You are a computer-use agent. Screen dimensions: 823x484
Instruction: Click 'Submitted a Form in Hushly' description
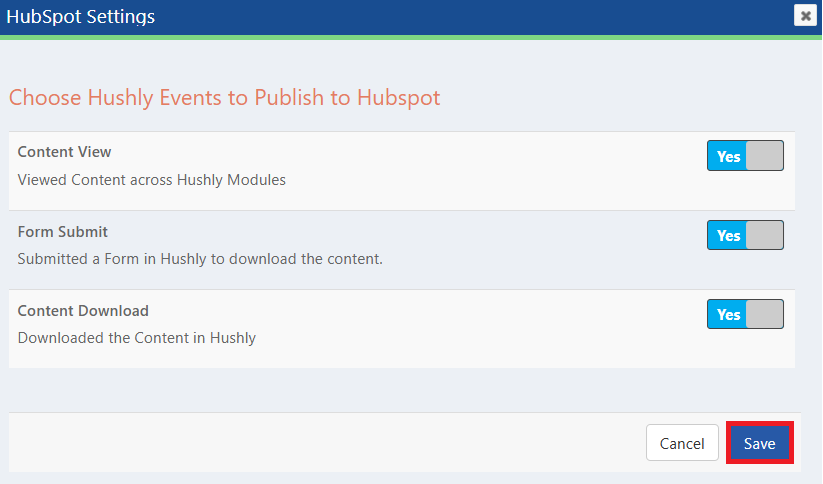pos(200,259)
